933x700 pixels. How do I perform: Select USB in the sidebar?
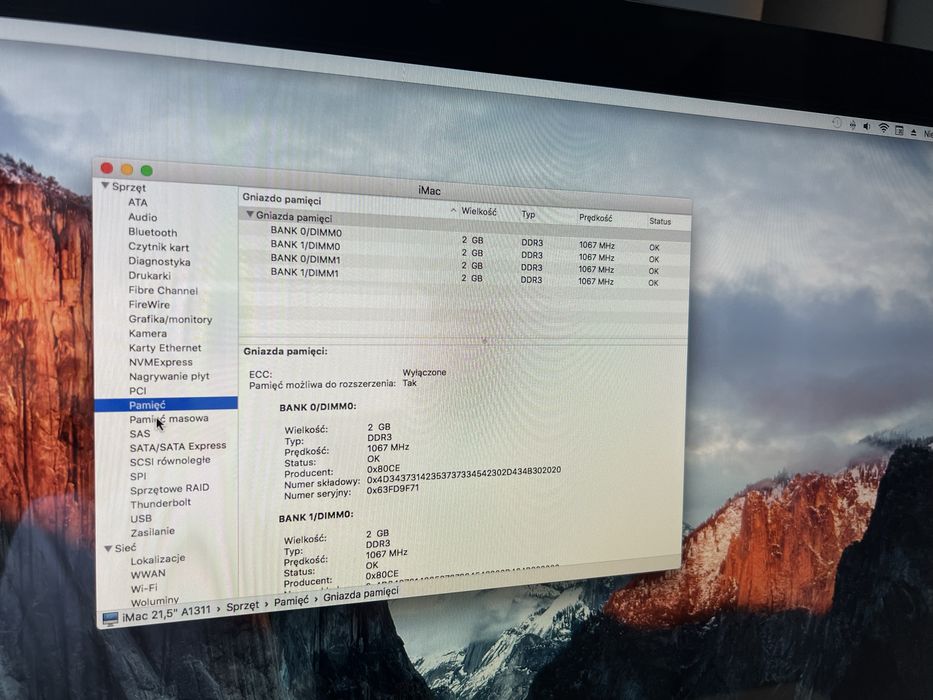(x=141, y=518)
